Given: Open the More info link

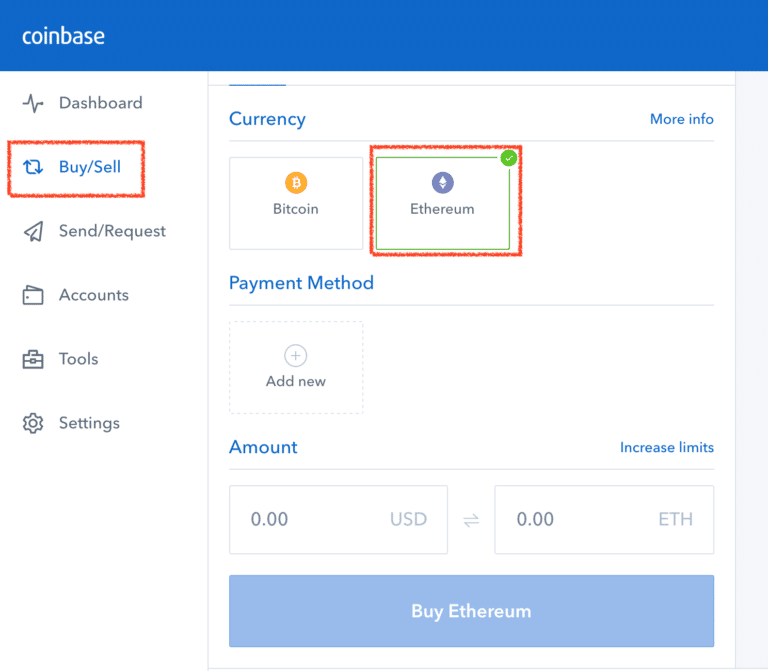Looking at the screenshot, I should coord(681,119).
